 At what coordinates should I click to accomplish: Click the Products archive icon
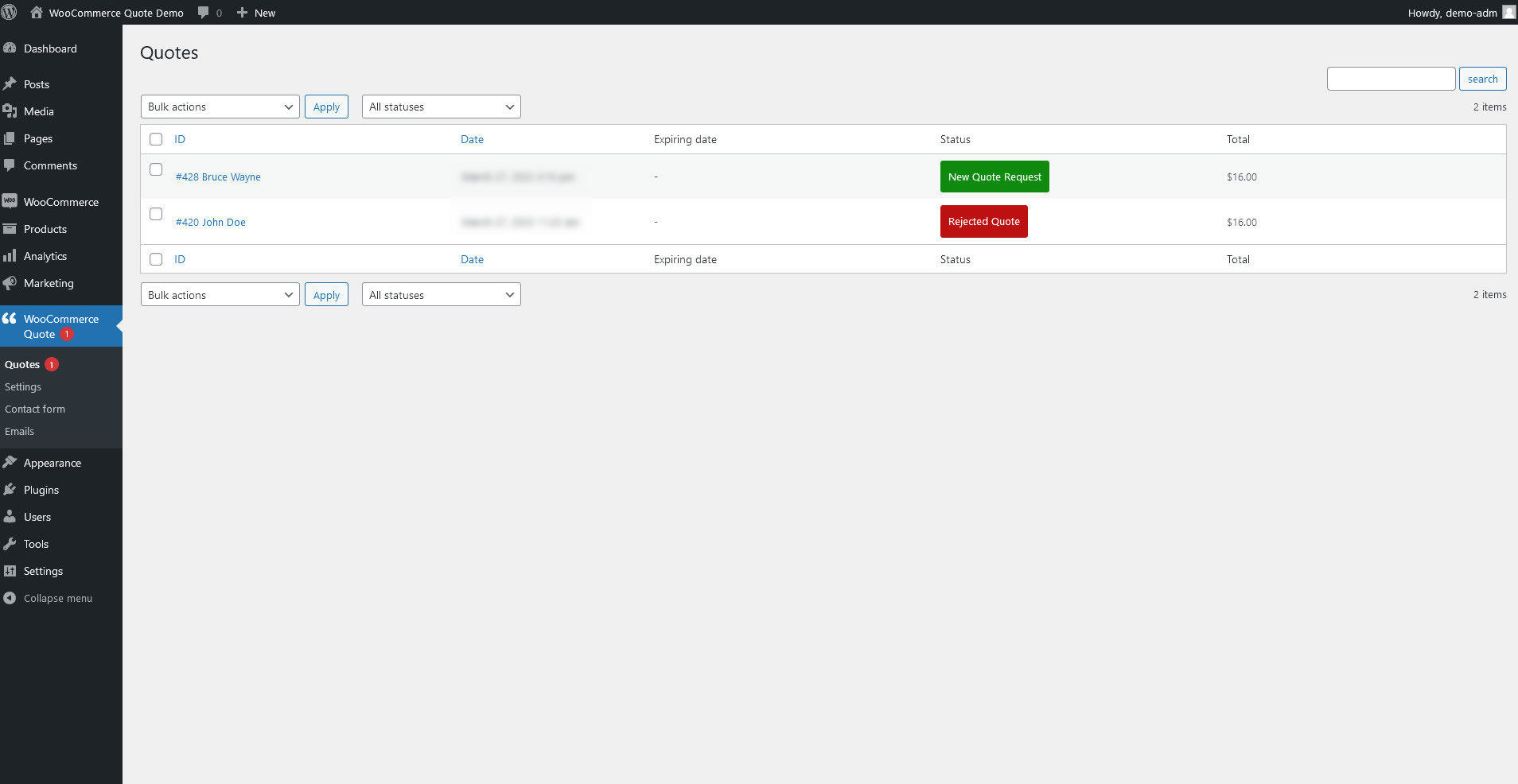pyautogui.click(x=10, y=229)
